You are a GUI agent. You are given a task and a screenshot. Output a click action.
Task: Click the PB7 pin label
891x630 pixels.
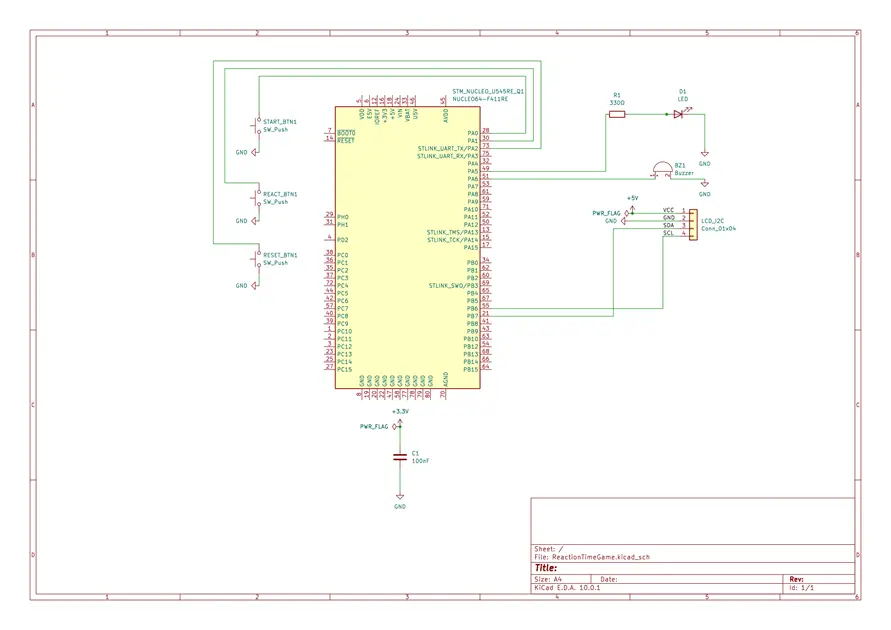pyautogui.click(x=473, y=316)
